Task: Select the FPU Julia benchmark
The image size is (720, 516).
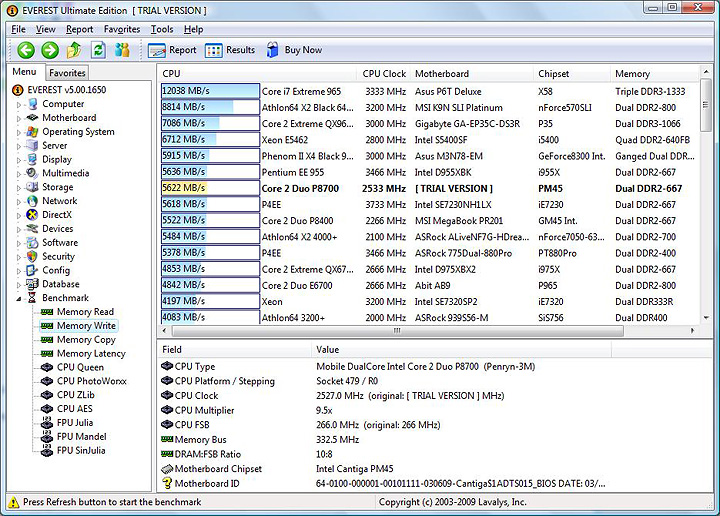Action: click(x=75, y=423)
